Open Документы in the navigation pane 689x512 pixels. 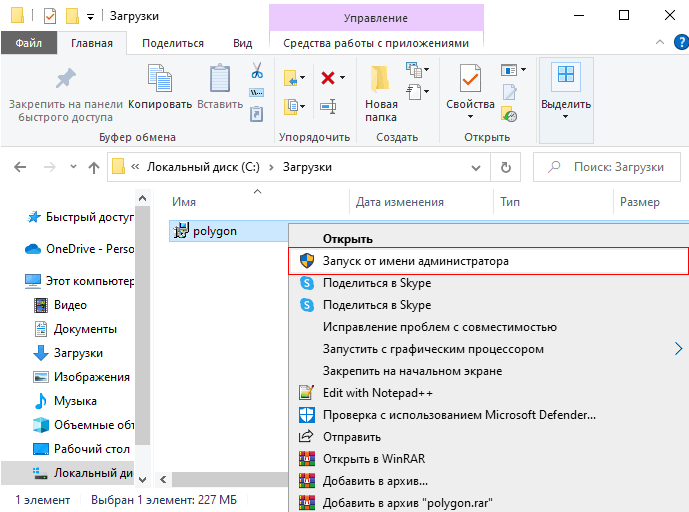[x=85, y=328]
